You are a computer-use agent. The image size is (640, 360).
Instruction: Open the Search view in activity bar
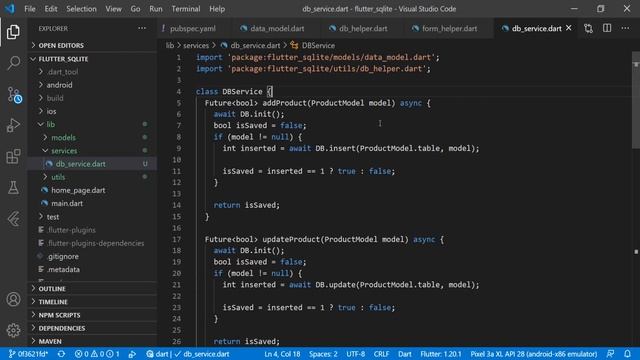point(13,63)
